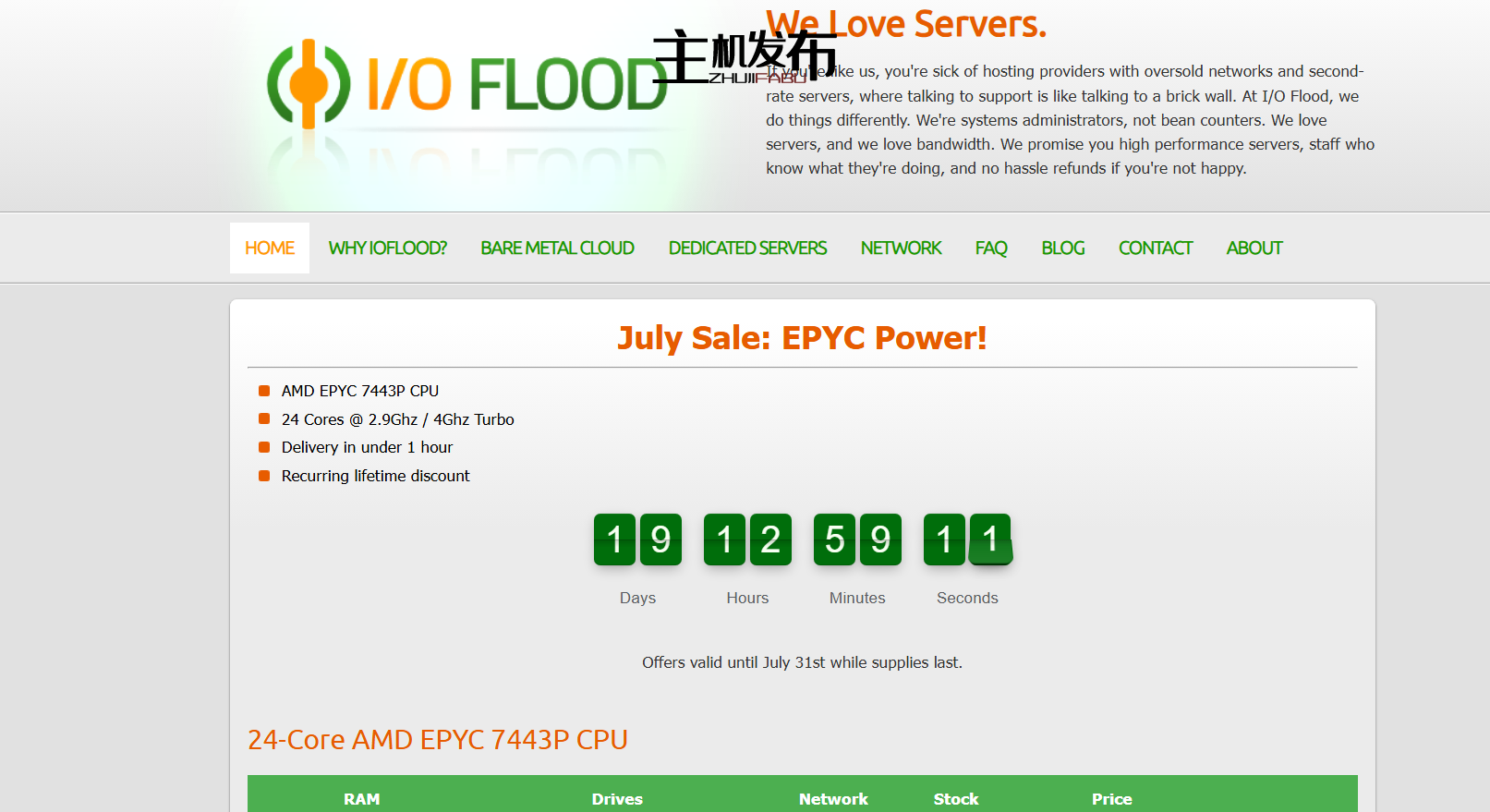Open the FAQ page
Viewport: 1490px width, 812px height.
pyautogui.click(x=991, y=248)
